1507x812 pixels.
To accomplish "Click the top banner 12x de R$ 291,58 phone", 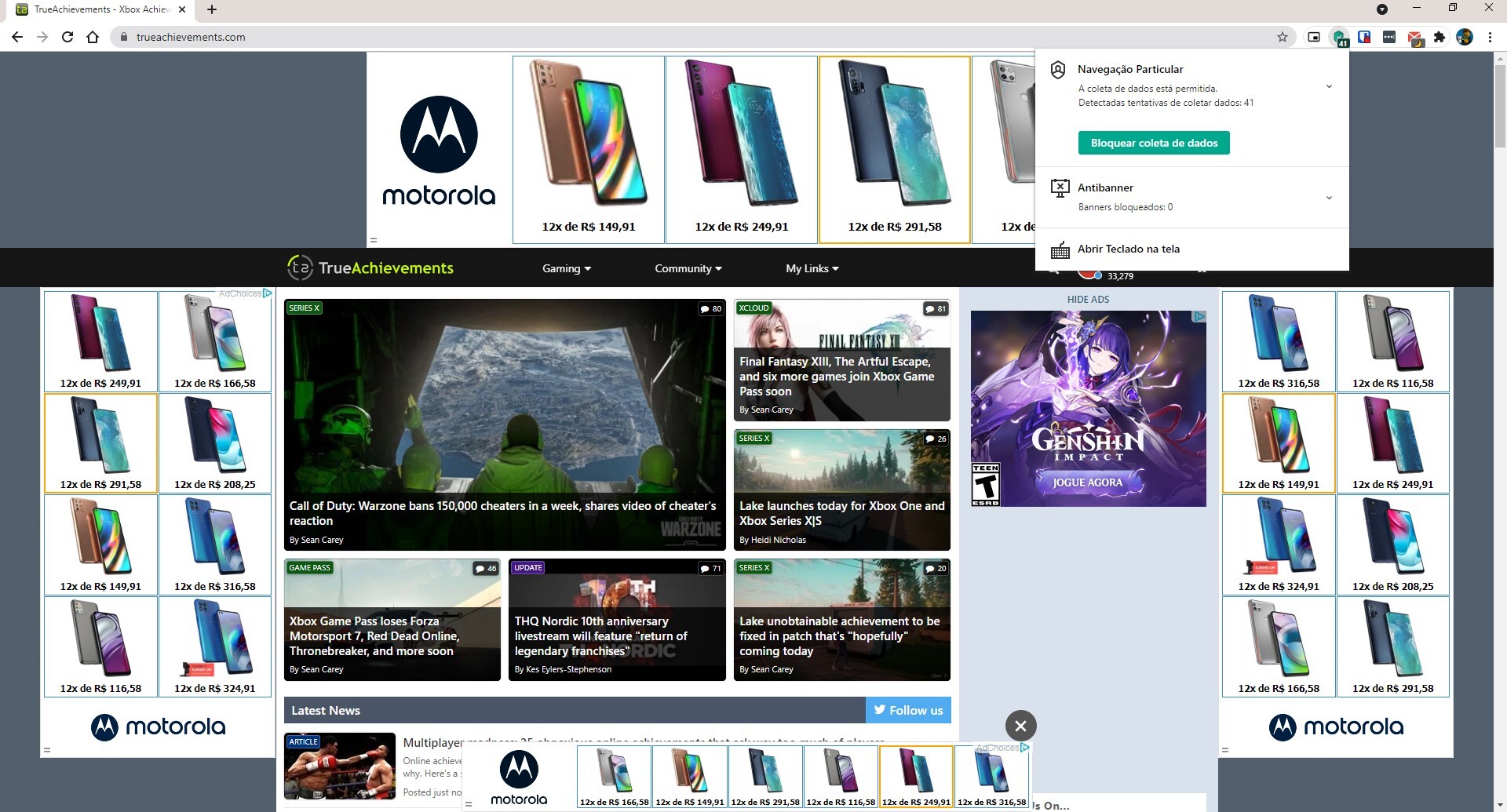I will (x=895, y=150).
